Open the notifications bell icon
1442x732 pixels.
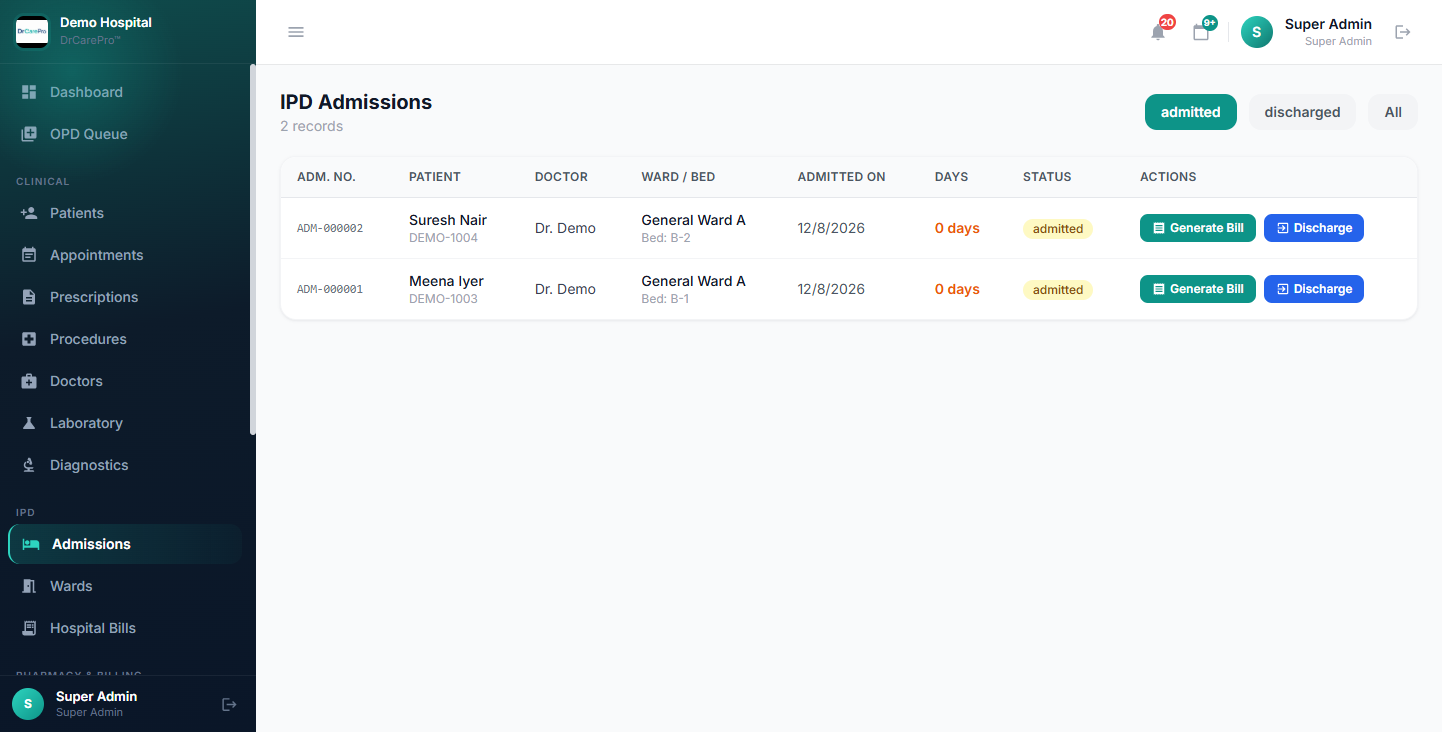(1158, 32)
